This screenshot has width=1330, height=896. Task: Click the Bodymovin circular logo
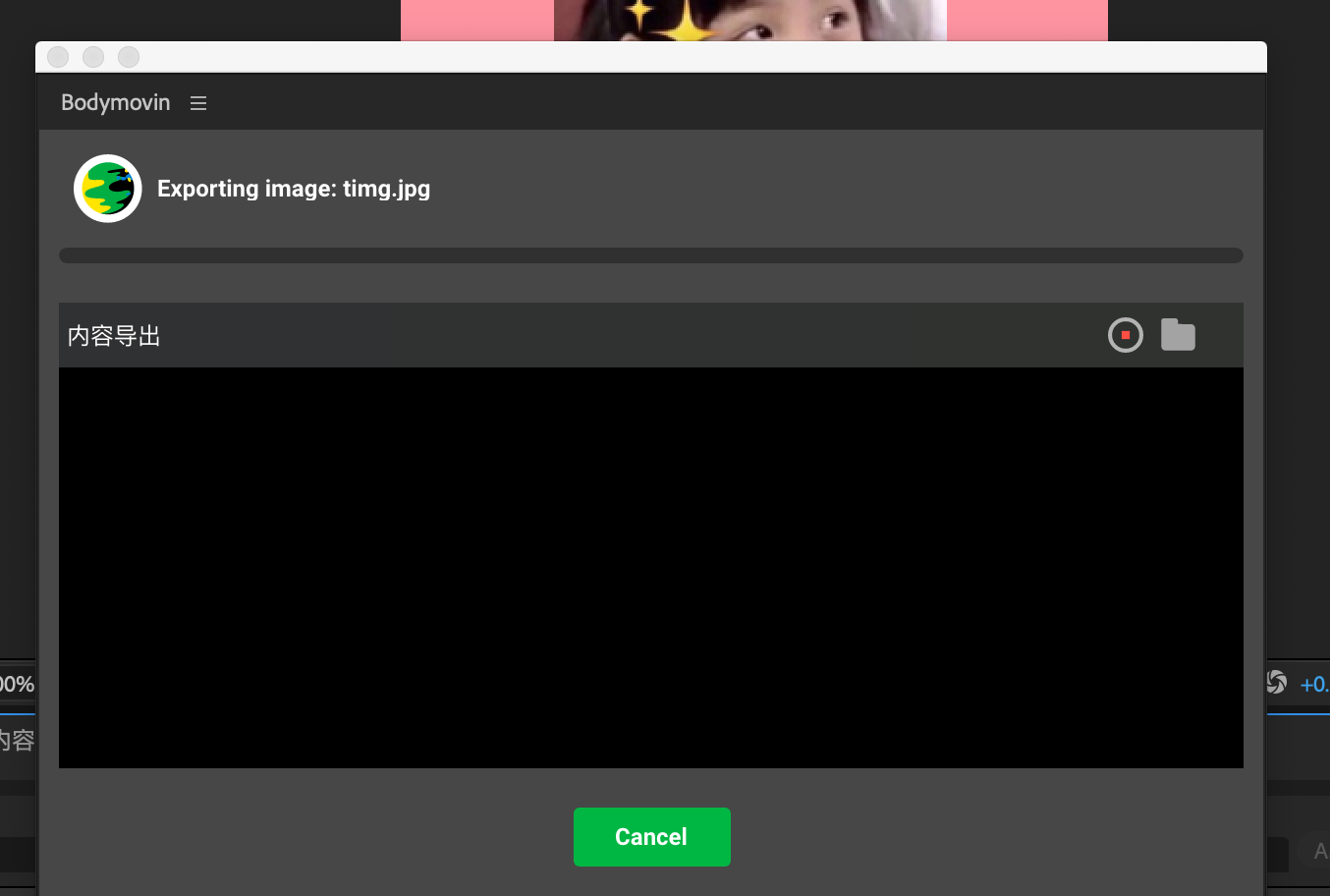[x=108, y=189]
